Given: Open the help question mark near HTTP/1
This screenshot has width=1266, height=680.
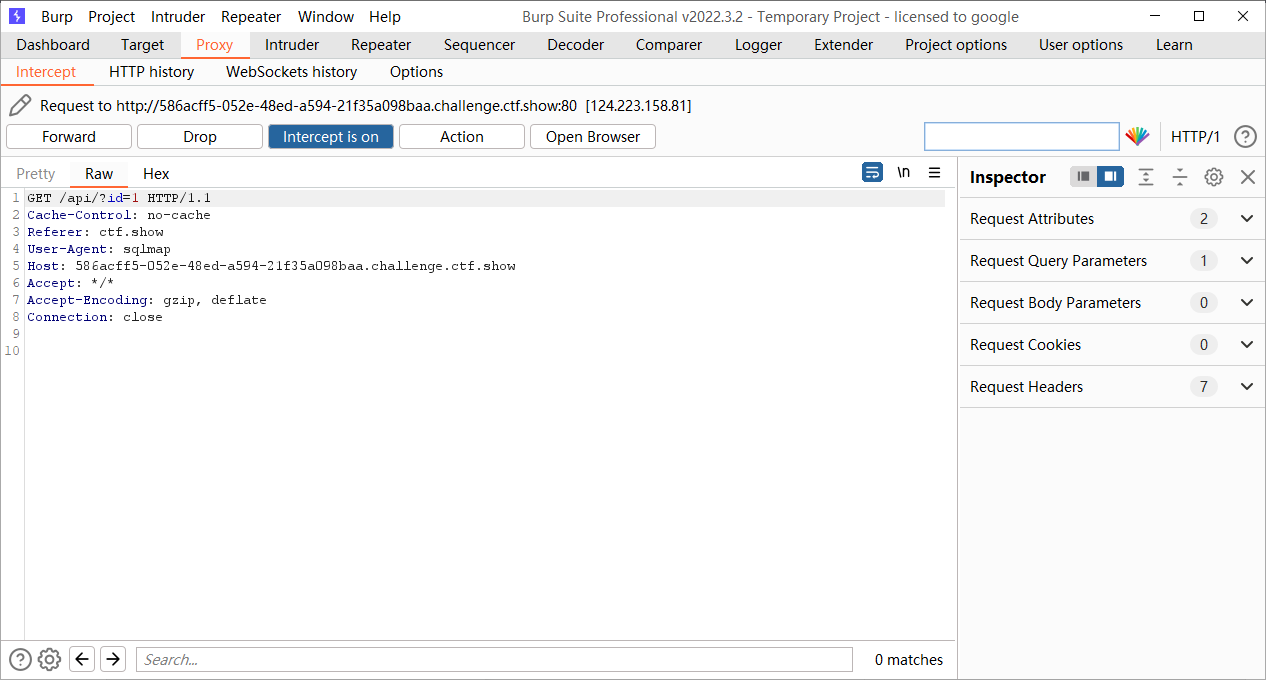Looking at the screenshot, I should point(1245,137).
